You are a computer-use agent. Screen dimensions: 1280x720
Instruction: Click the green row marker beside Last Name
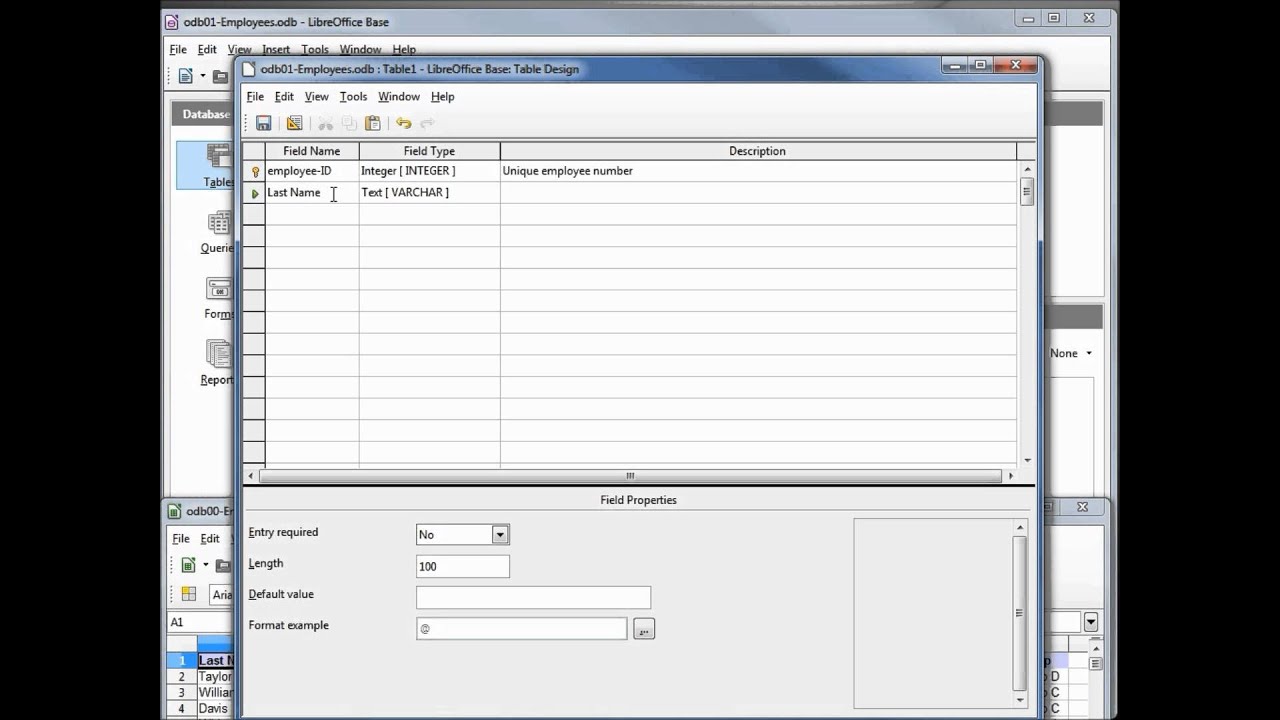click(255, 193)
